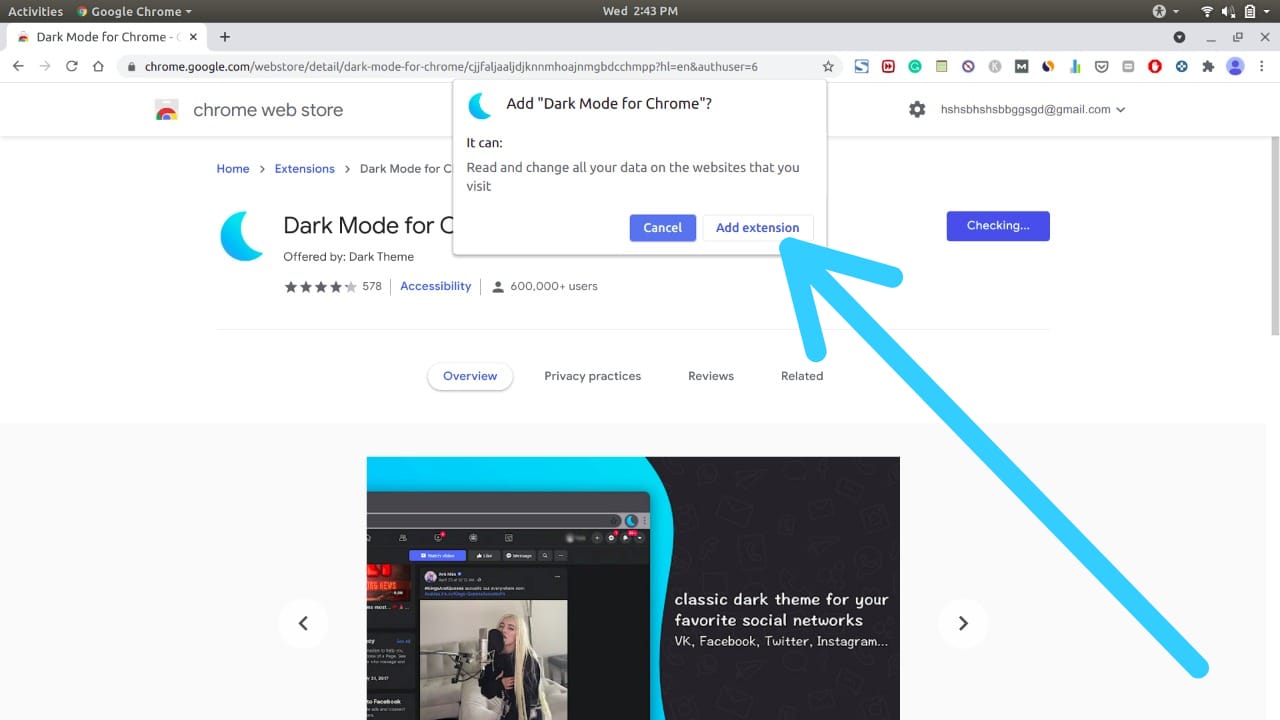Open the yellow notepad extension icon

point(941,66)
